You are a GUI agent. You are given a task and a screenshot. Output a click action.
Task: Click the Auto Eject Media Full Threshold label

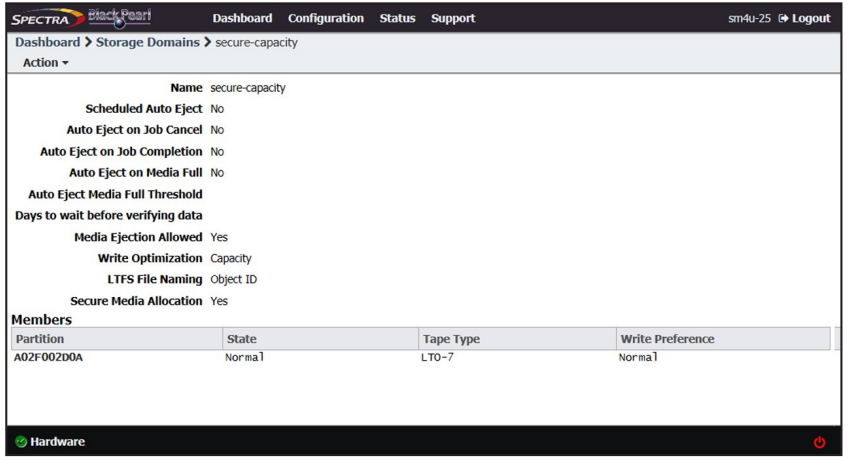[x=115, y=194]
